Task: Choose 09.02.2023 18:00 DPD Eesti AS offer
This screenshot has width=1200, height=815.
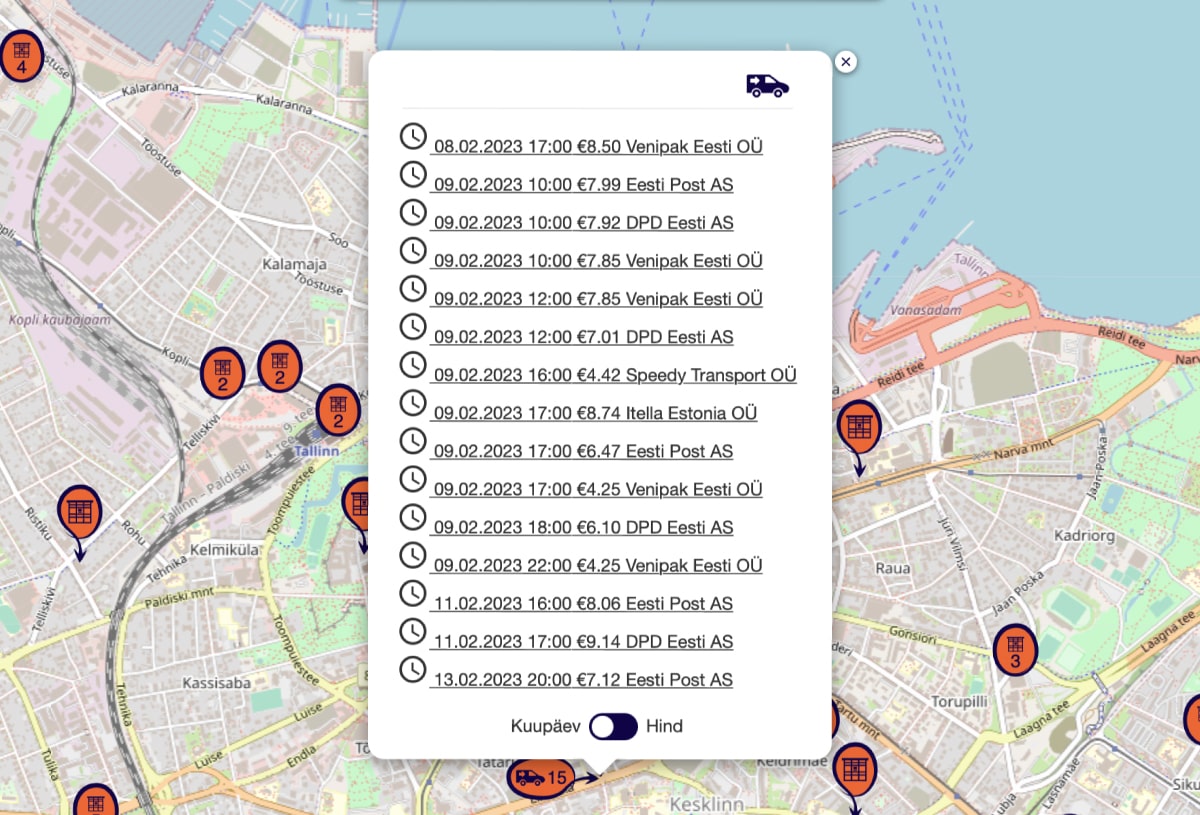Action: coord(582,528)
